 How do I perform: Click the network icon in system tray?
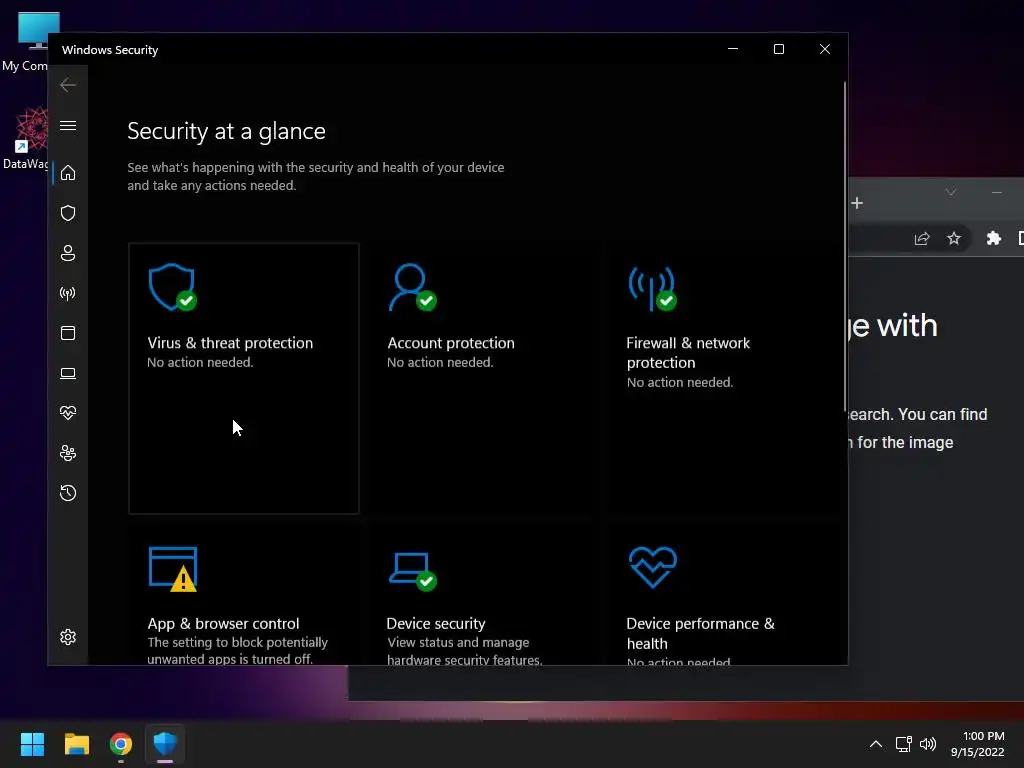pyautogui.click(x=903, y=744)
